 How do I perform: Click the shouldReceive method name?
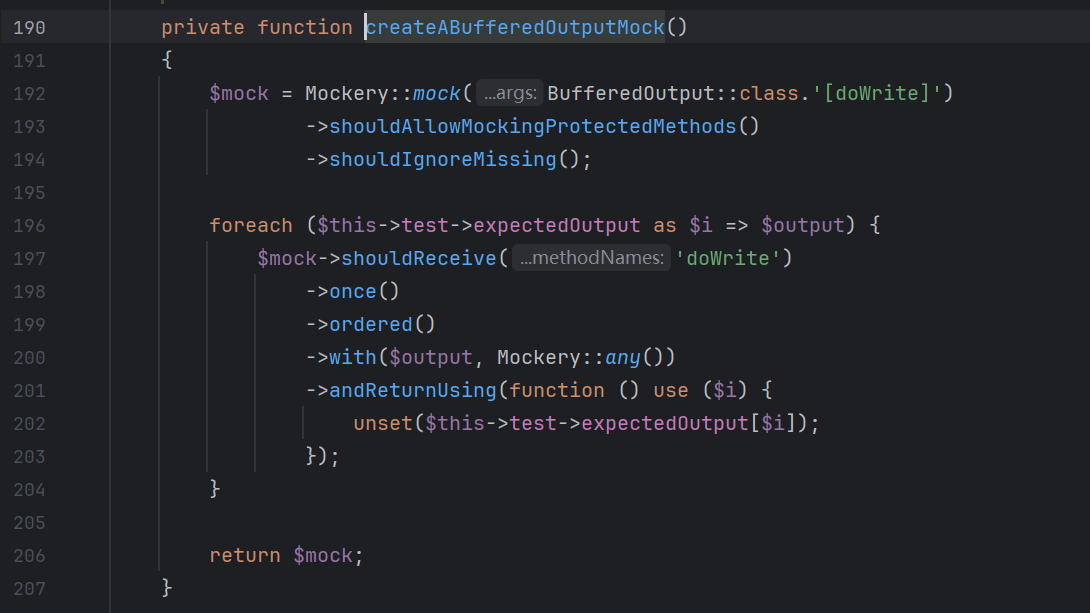point(418,258)
